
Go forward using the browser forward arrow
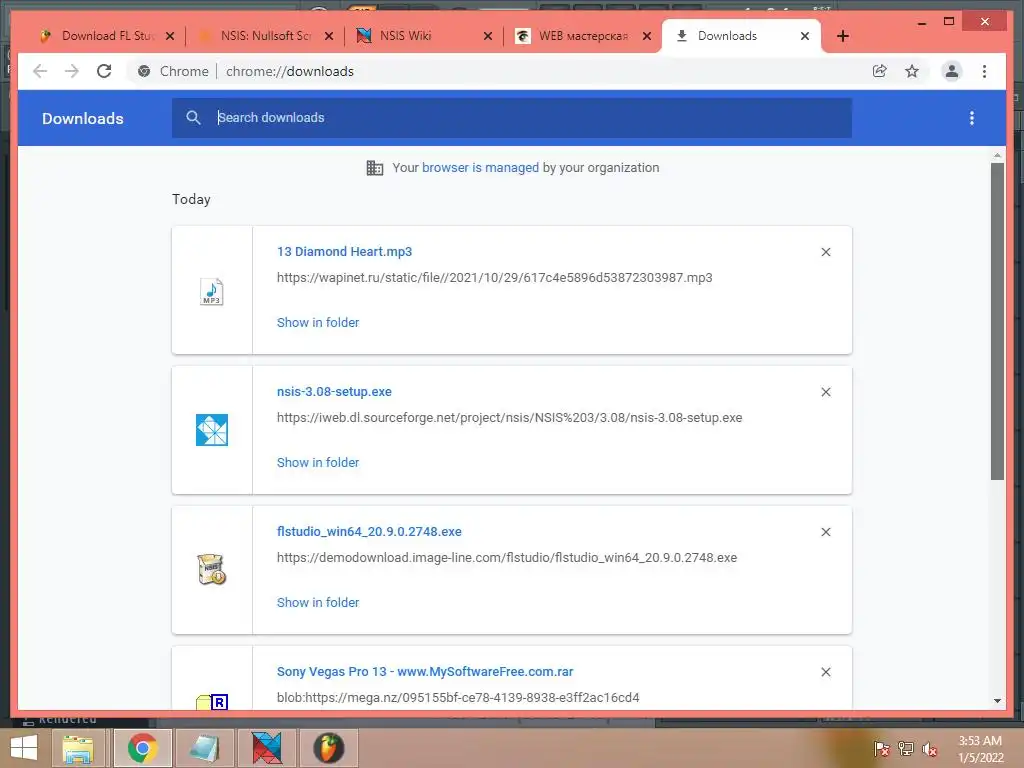click(x=72, y=71)
